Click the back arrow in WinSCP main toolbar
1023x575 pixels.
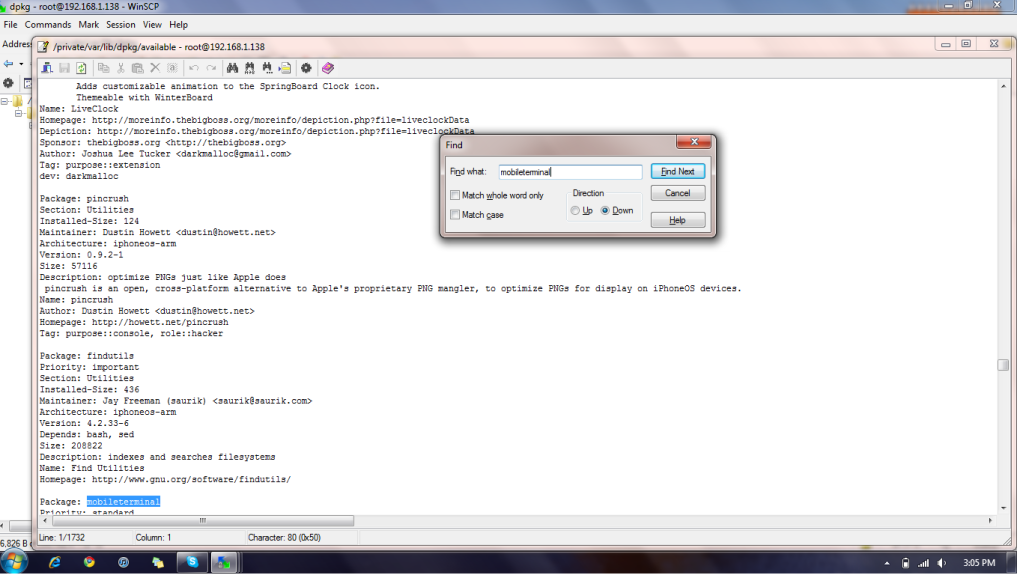8,64
